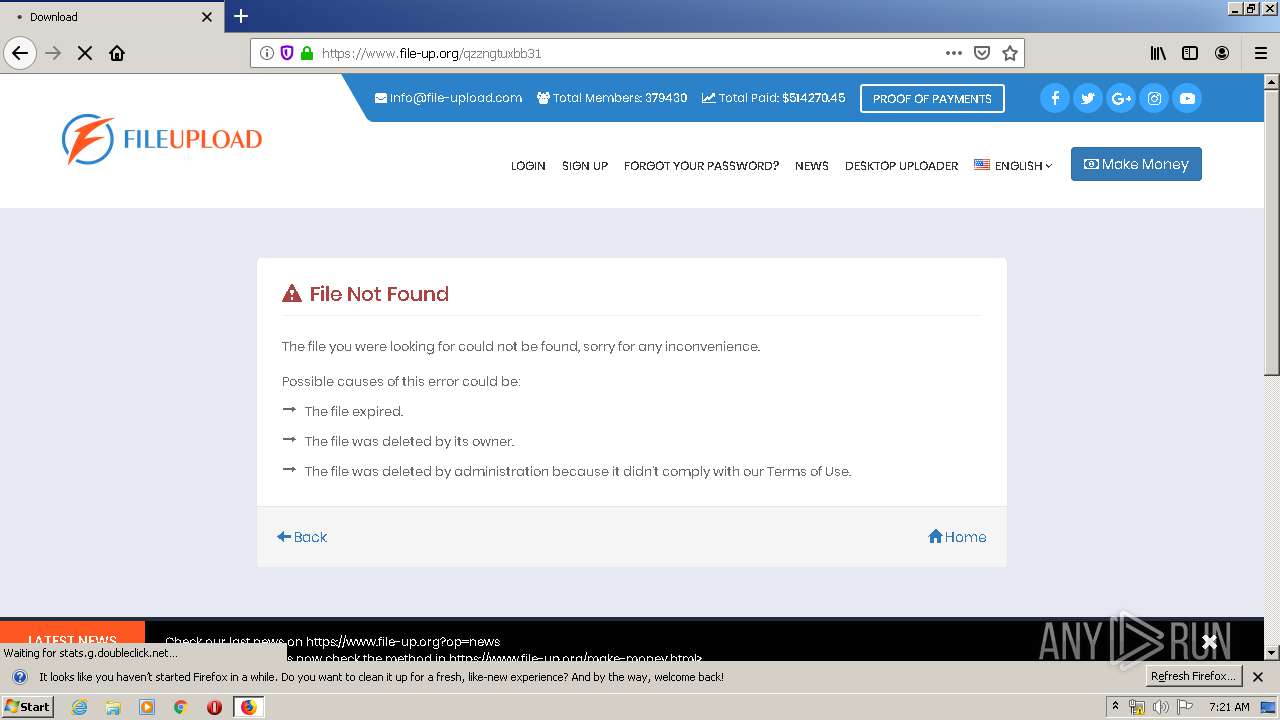Open the NEWS menu item
Viewport: 1280px width, 720px height.
coord(812,166)
